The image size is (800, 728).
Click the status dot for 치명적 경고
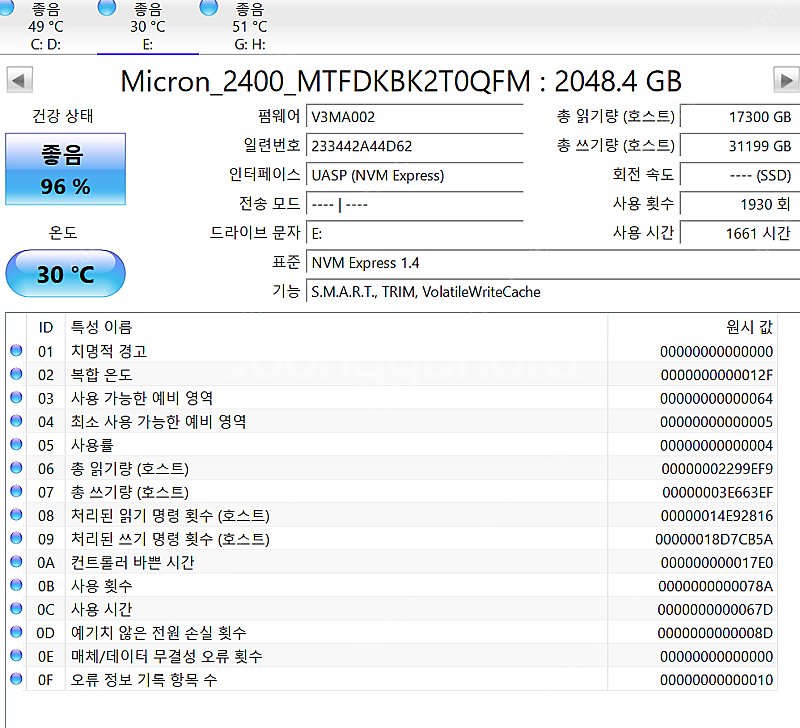click(x=16, y=351)
